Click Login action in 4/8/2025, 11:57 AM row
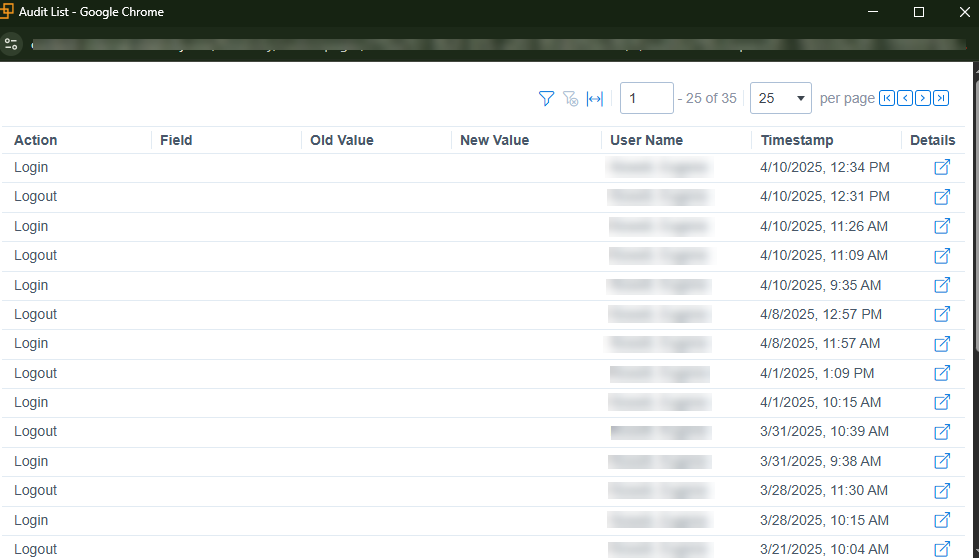The height and width of the screenshot is (558, 979). [x=31, y=343]
